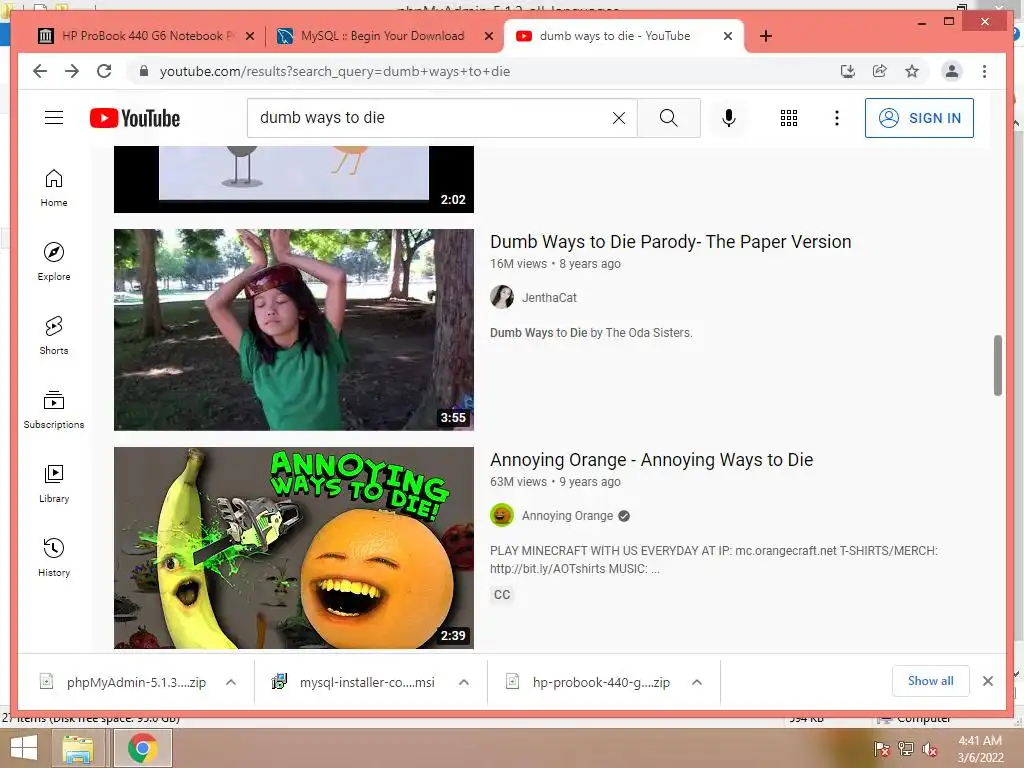This screenshot has height=768, width=1024.
Task: Open Dumb Ways to Die Parody title
Action: tap(670, 242)
